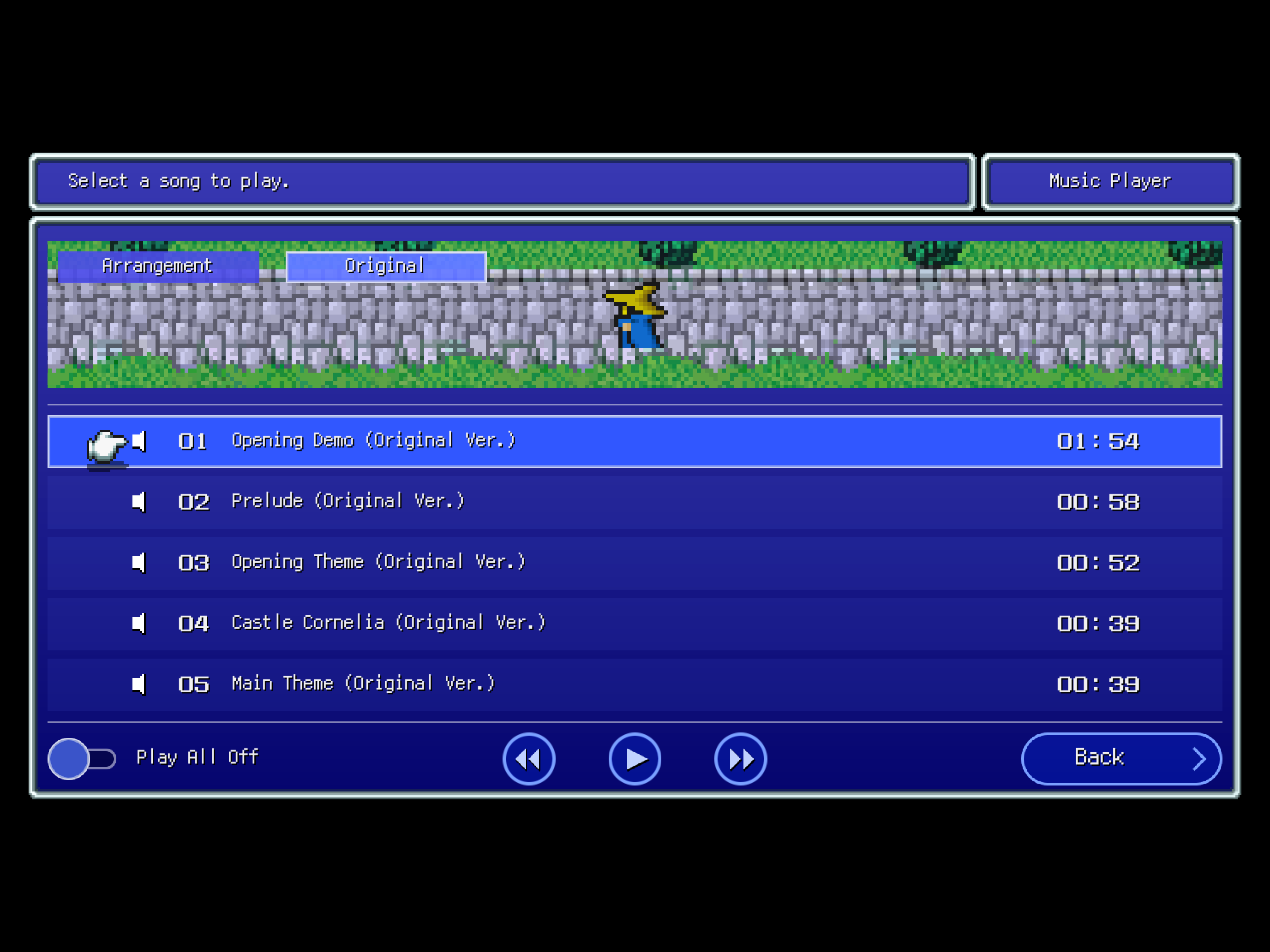
Task: Mute the currently playing track 01
Action: [x=140, y=441]
